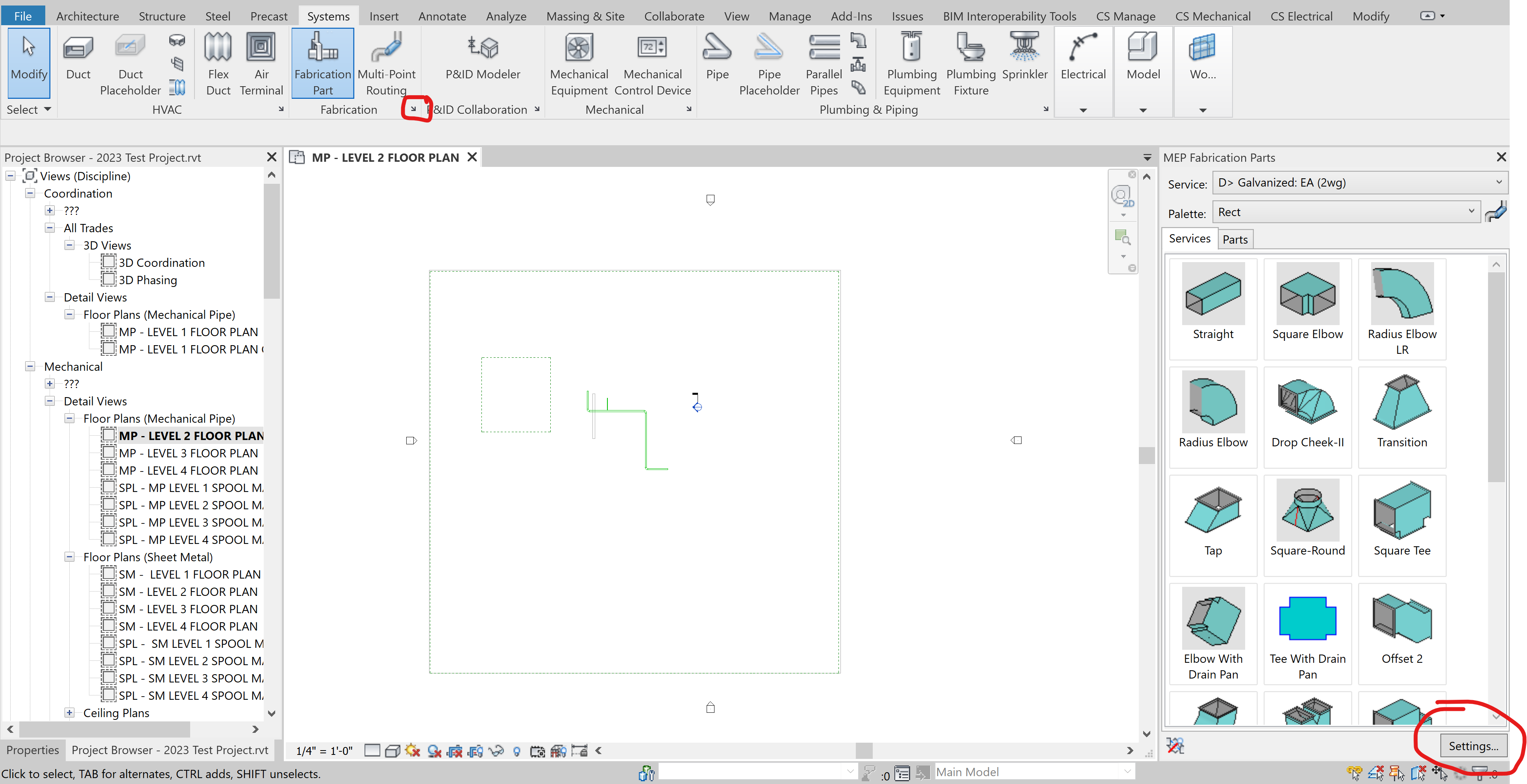Switch to the Parts tab in MEP panel

pyautogui.click(x=1235, y=239)
